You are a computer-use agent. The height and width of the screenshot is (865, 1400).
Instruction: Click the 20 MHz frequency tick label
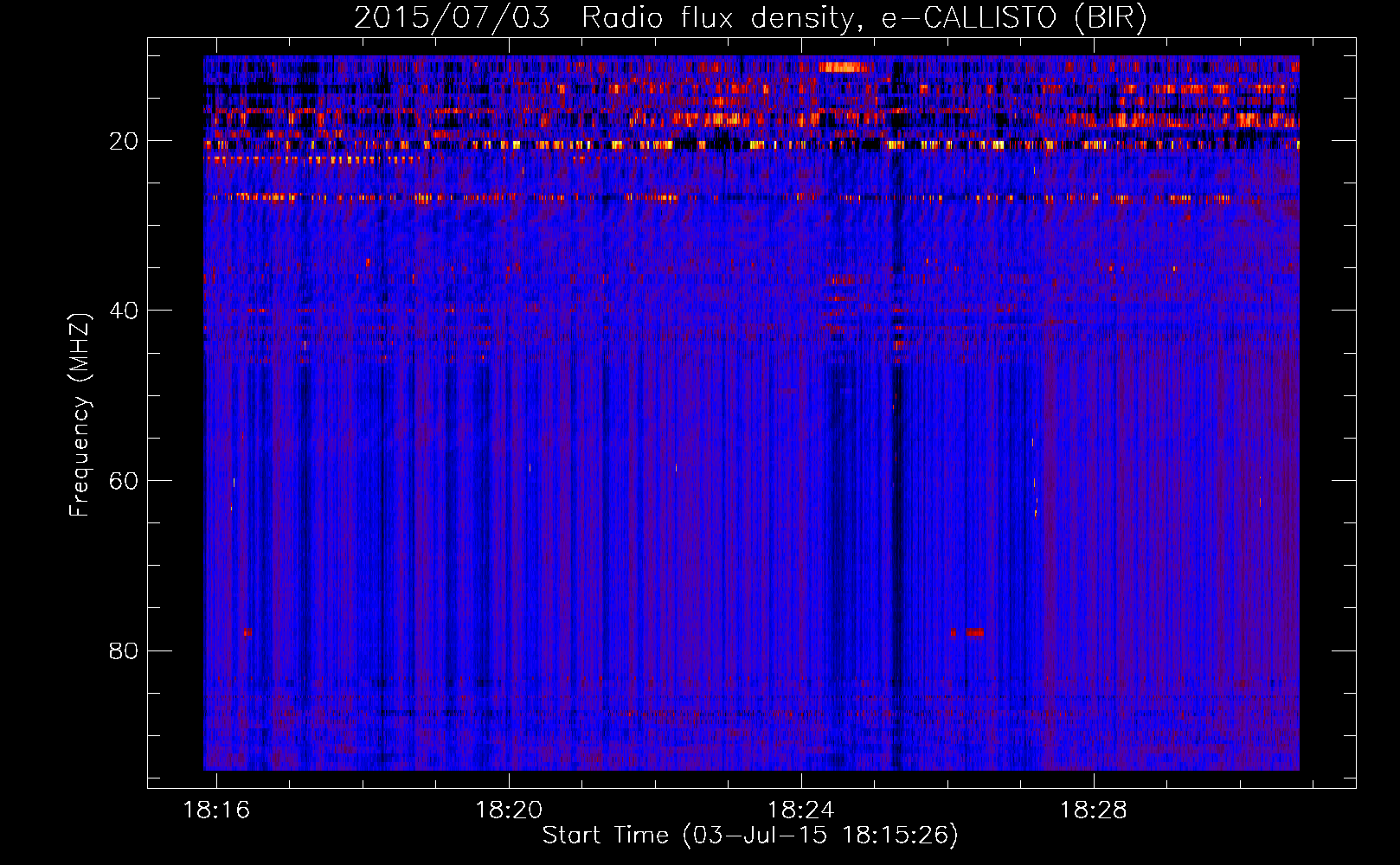pos(125,141)
